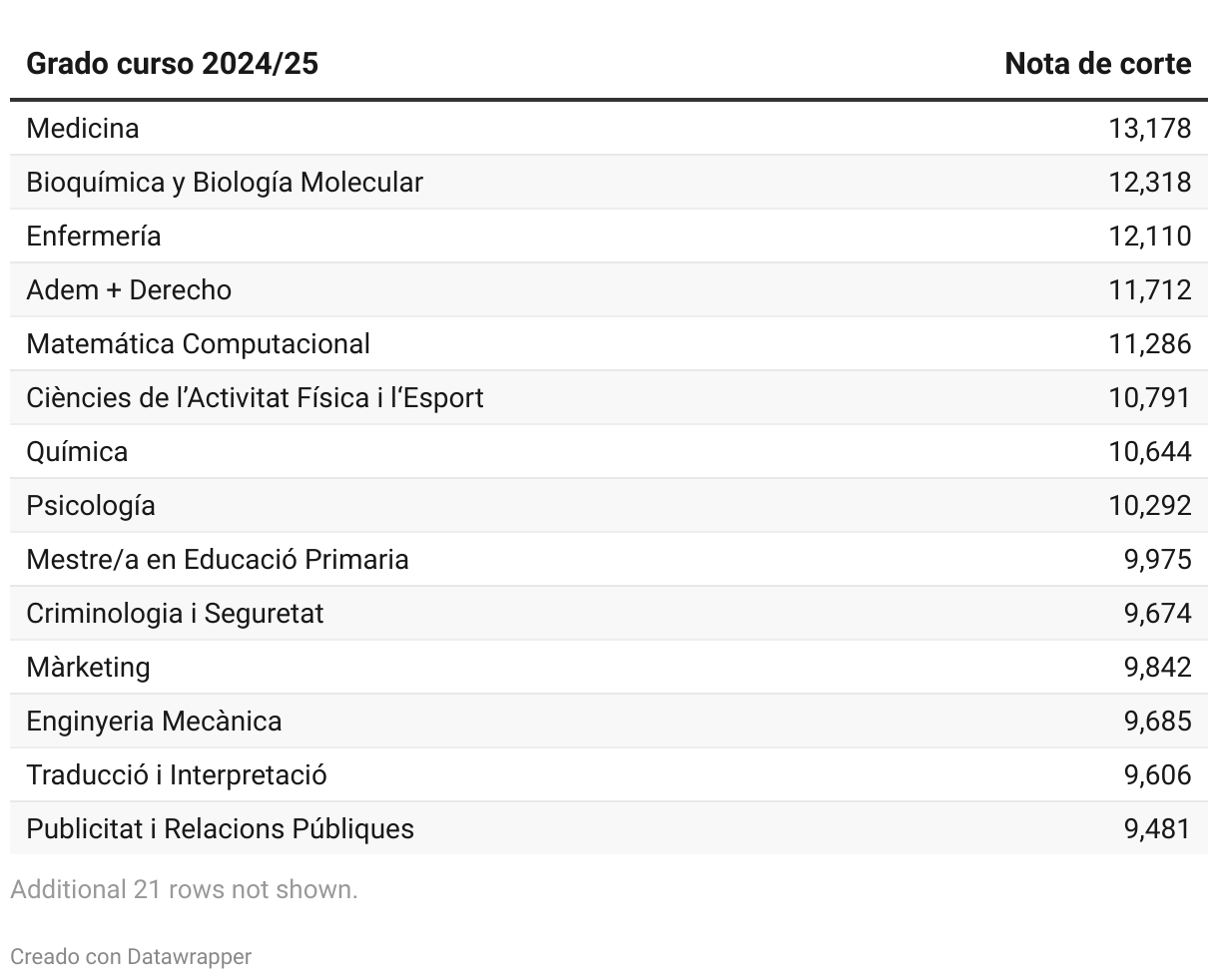Image resolution: width=1218 pixels, height=980 pixels.
Task: Select the Matemática Computacional row
Action: point(198,343)
